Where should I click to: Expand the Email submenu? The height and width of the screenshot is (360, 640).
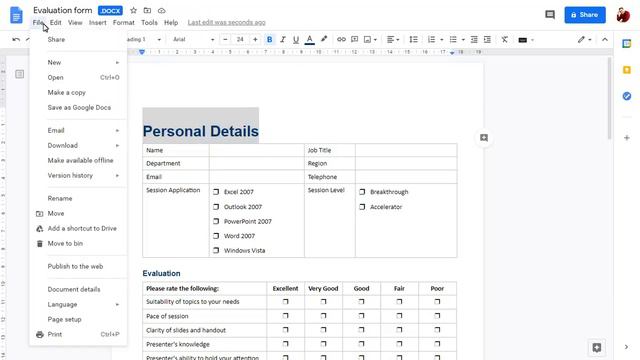pos(78,130)
